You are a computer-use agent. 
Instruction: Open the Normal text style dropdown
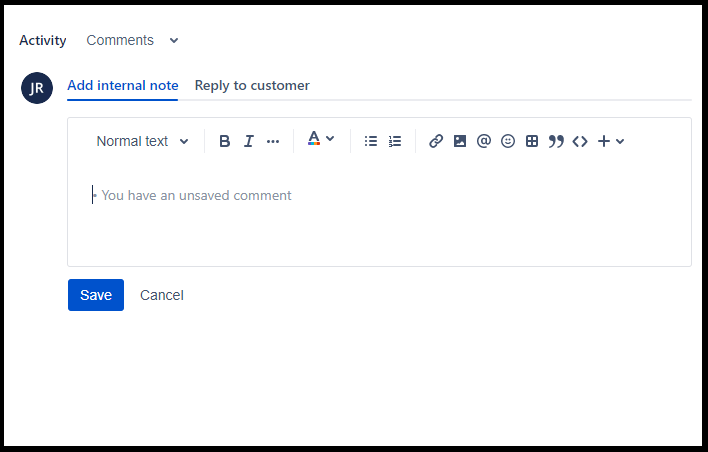tap(142, 141)
